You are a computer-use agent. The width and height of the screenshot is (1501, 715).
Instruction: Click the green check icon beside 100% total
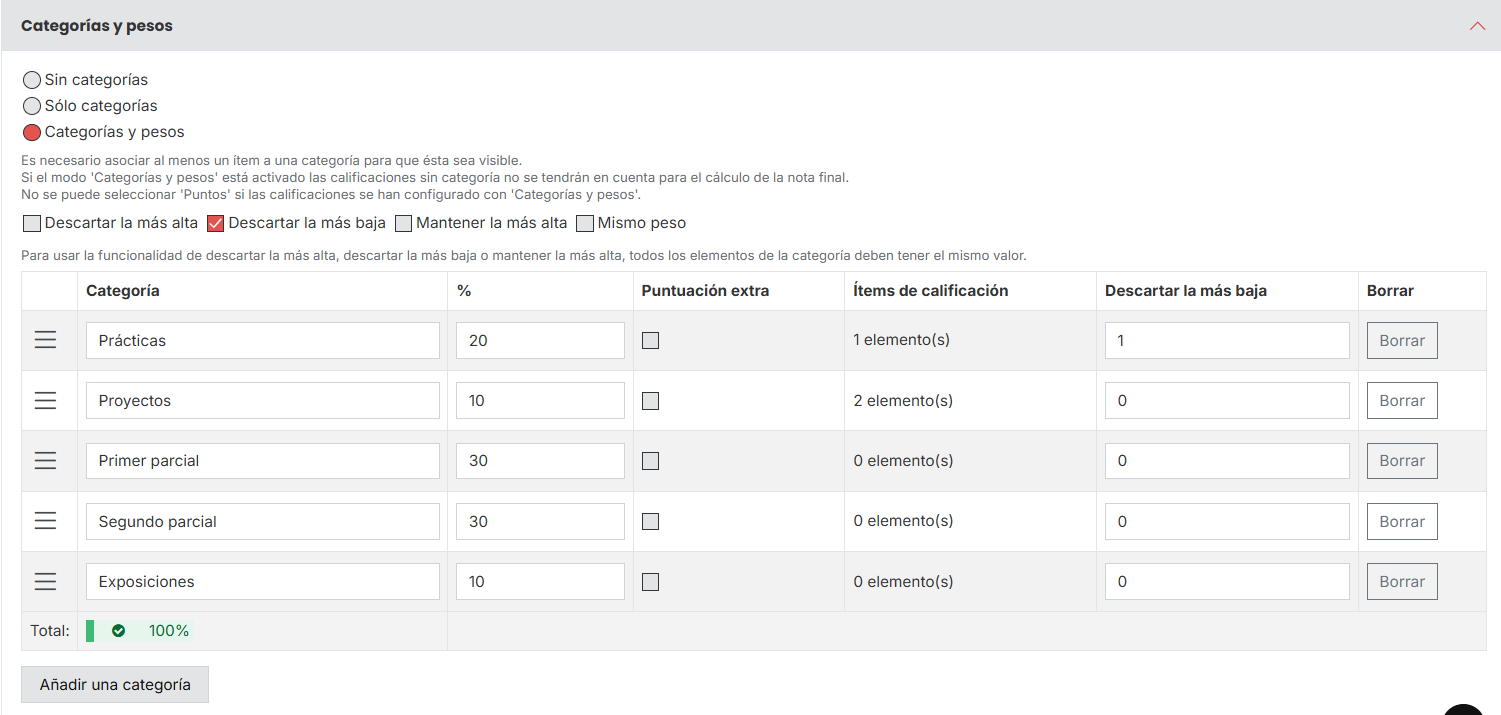point(118,631)
